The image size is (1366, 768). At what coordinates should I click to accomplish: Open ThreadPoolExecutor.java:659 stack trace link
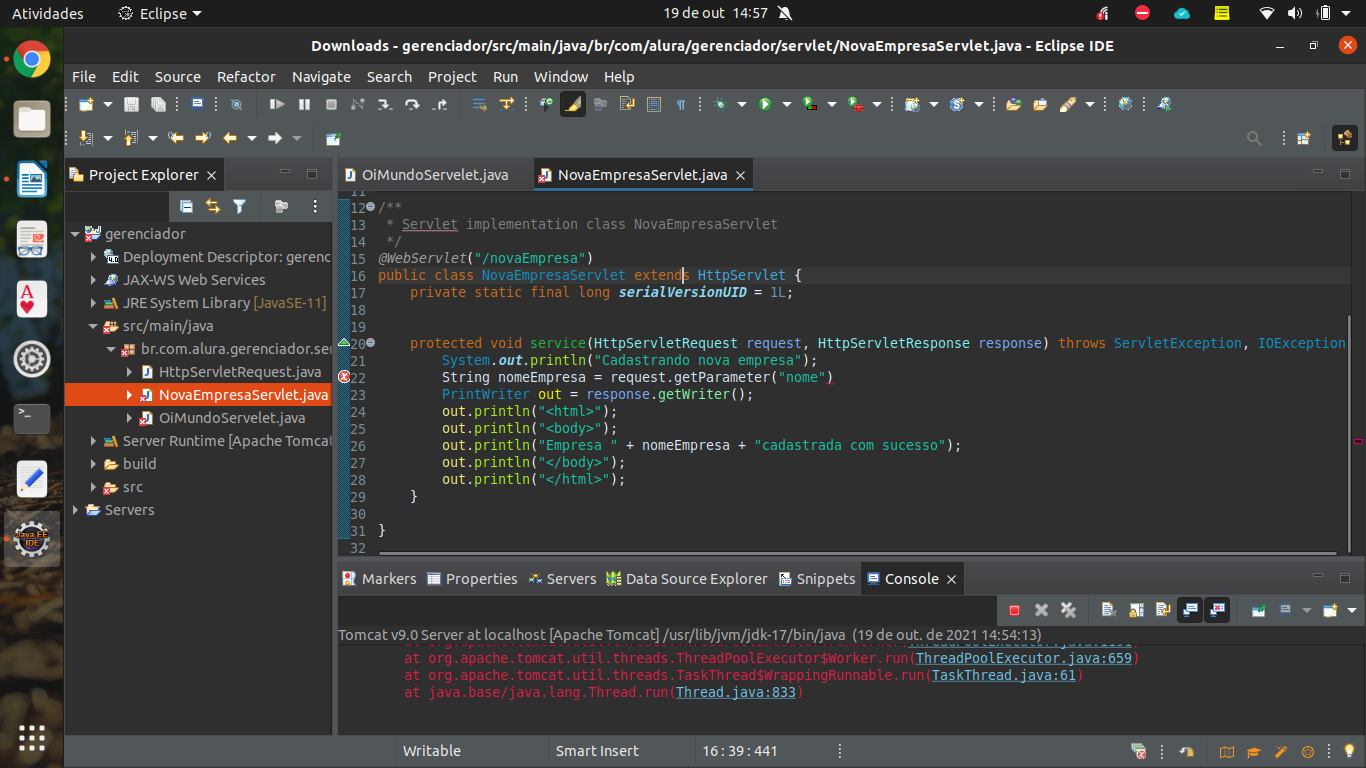1023,659
